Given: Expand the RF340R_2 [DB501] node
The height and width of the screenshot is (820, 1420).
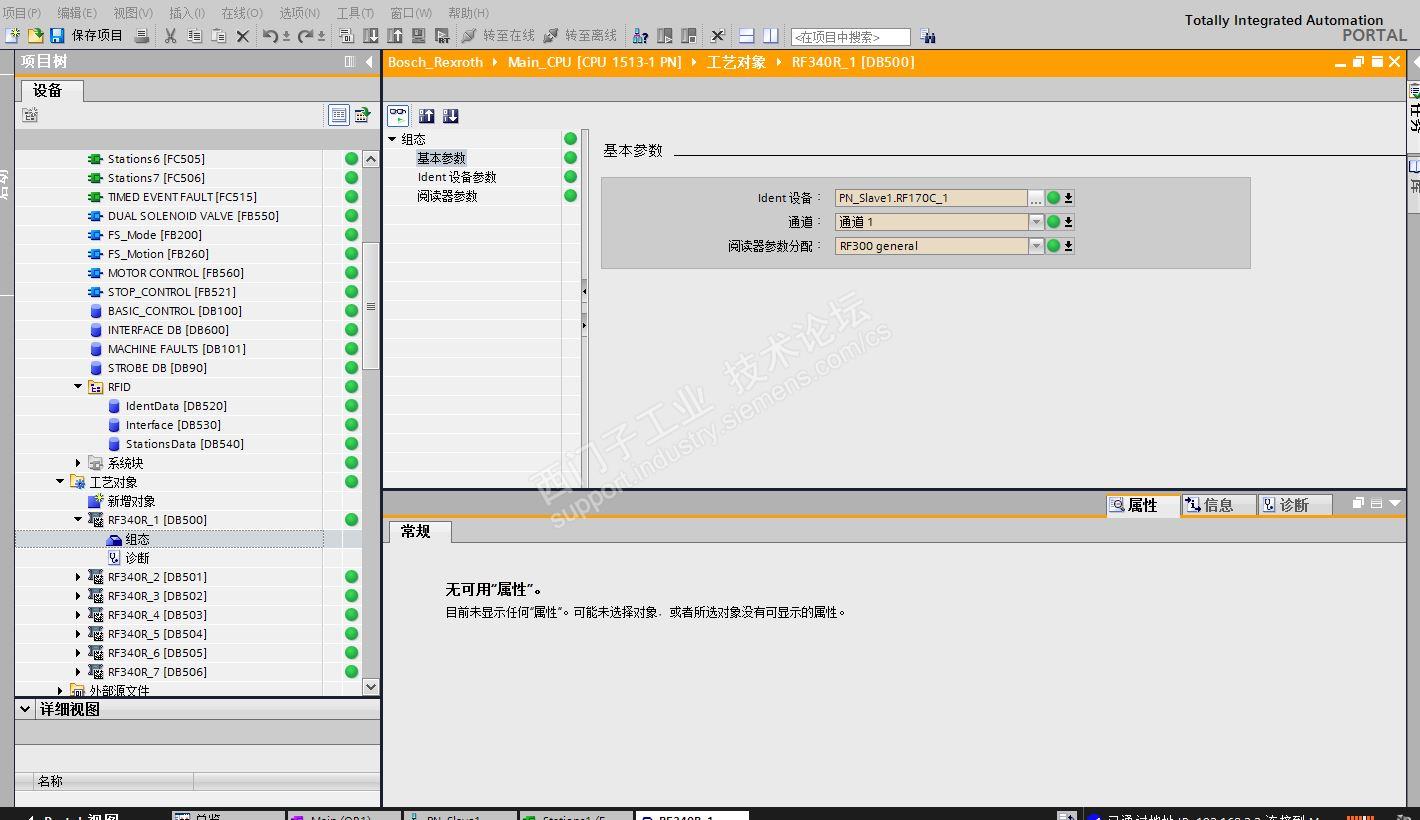Looking at the screenshot, I should (x=78, y=577).
